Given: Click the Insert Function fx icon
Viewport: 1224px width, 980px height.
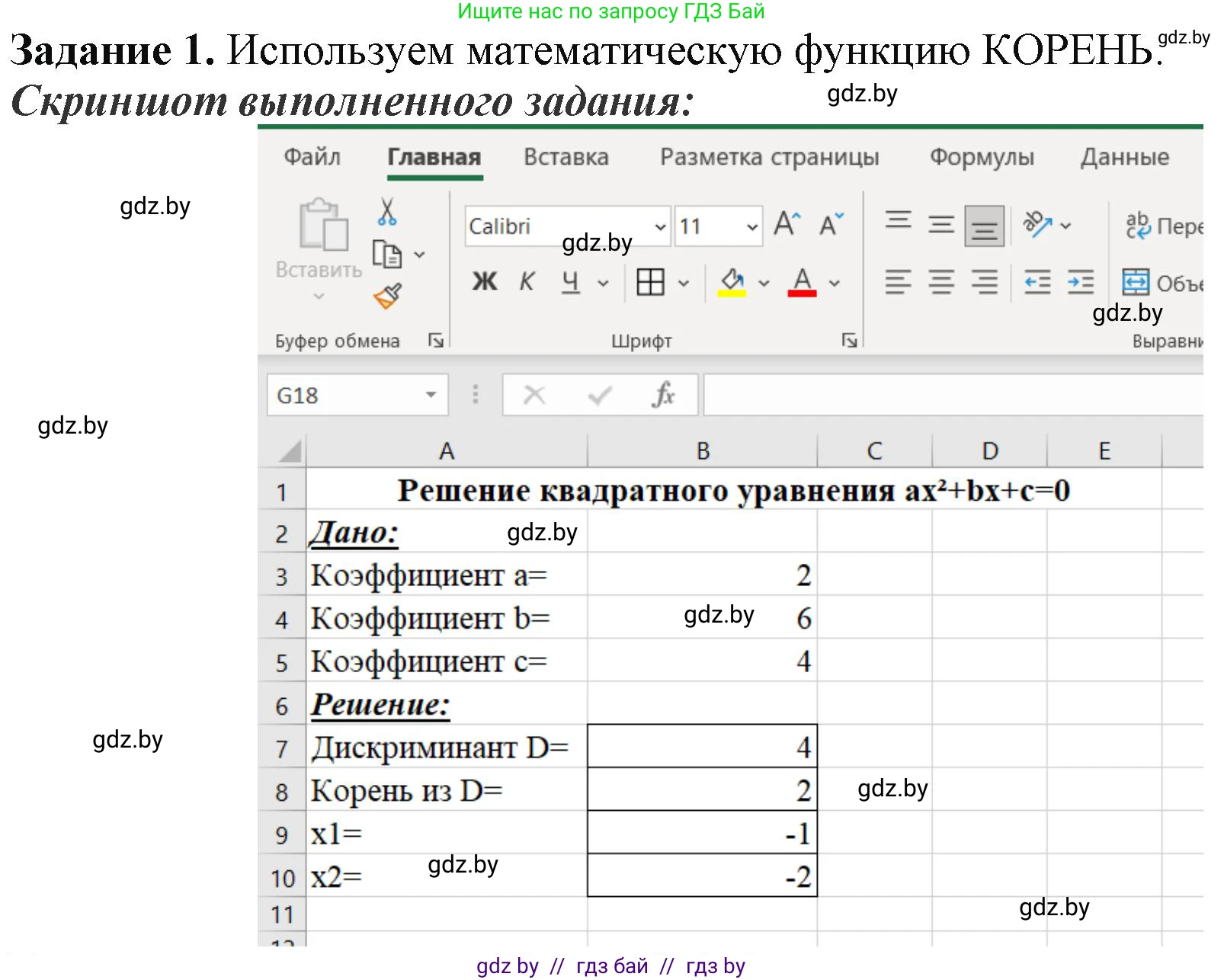Looking at the screenshot, I should point(664,395).
